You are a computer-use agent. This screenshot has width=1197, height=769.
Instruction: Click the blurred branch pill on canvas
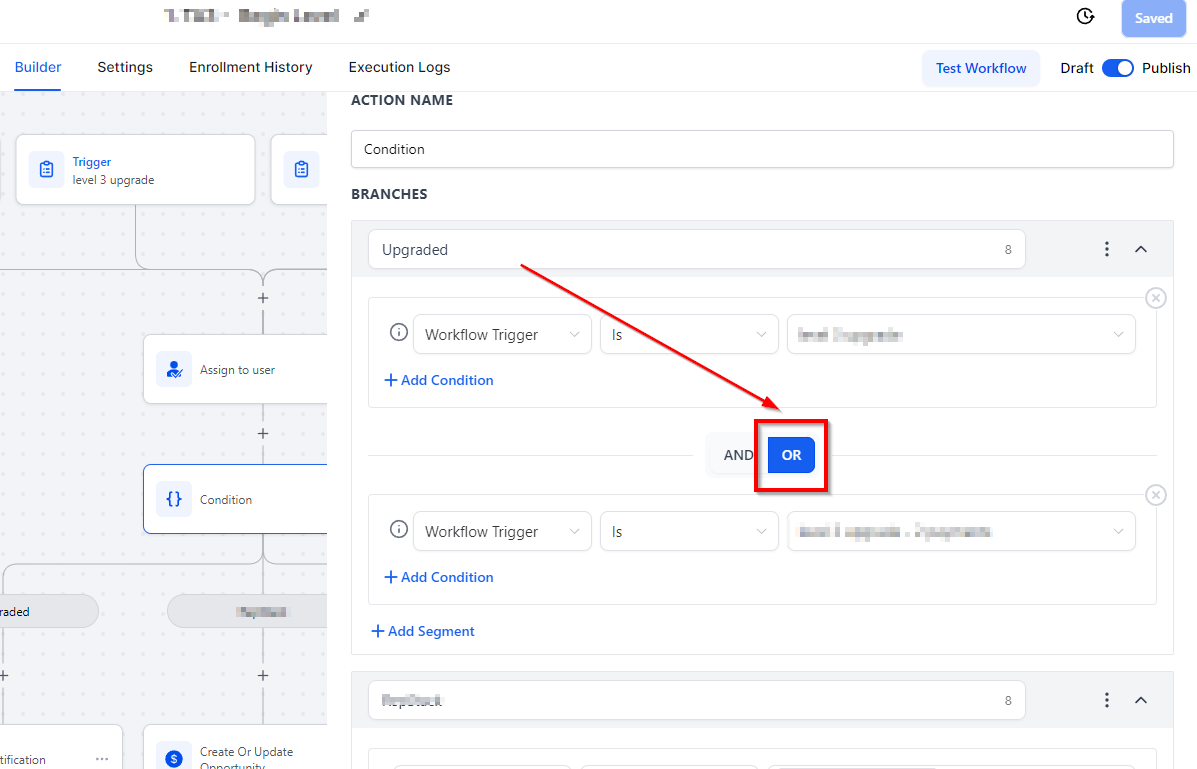point(247,612)
